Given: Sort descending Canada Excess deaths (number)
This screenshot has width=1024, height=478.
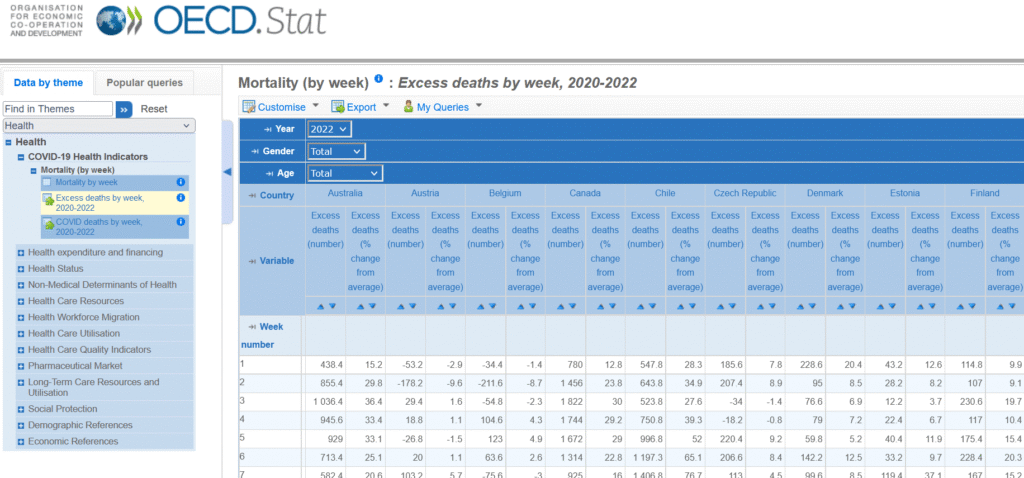Looking at the screenshot, I should tap(571, 306).
